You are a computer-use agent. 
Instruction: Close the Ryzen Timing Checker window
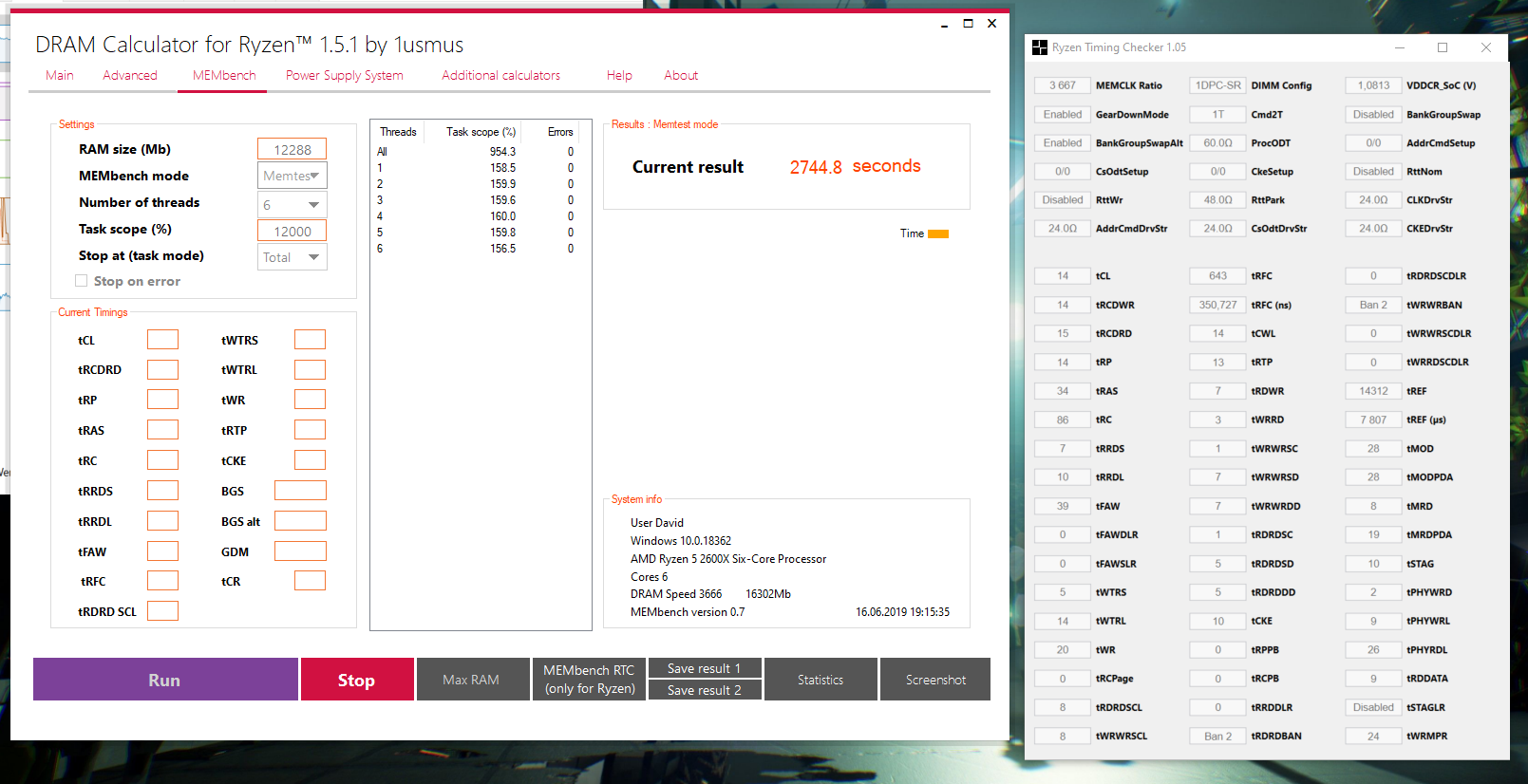1486,47
